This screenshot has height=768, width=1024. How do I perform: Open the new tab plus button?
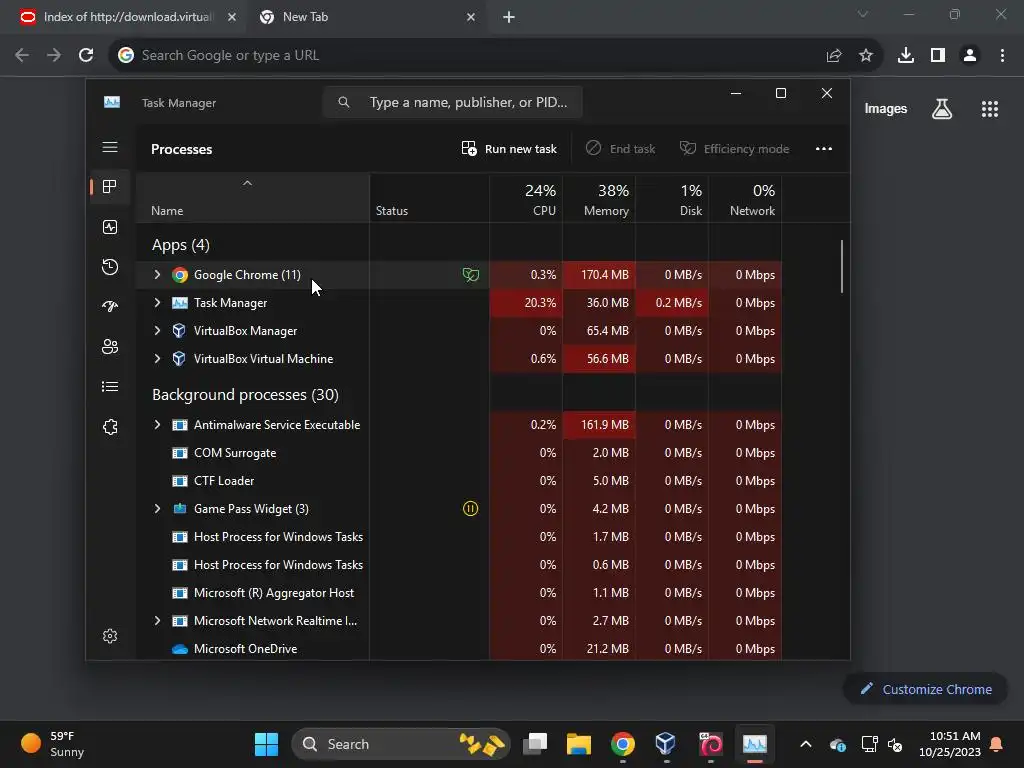pos(509,18)
